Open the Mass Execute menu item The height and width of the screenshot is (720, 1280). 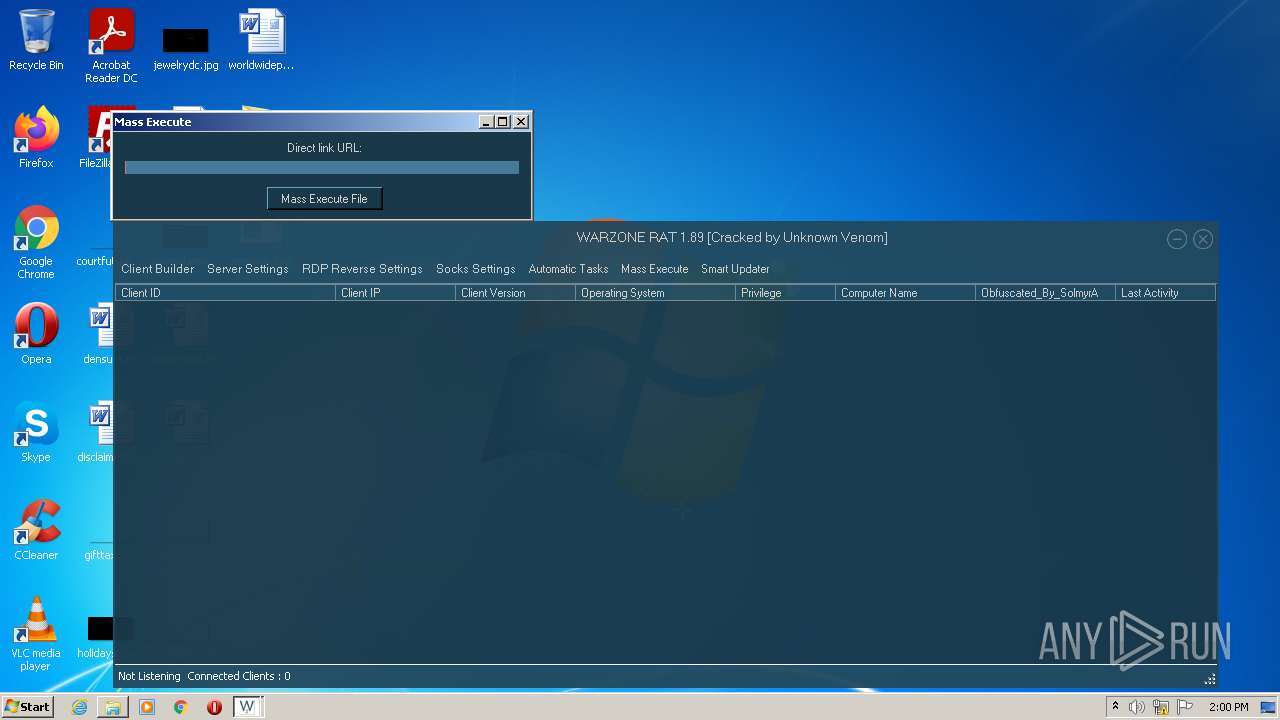point(654,269)
